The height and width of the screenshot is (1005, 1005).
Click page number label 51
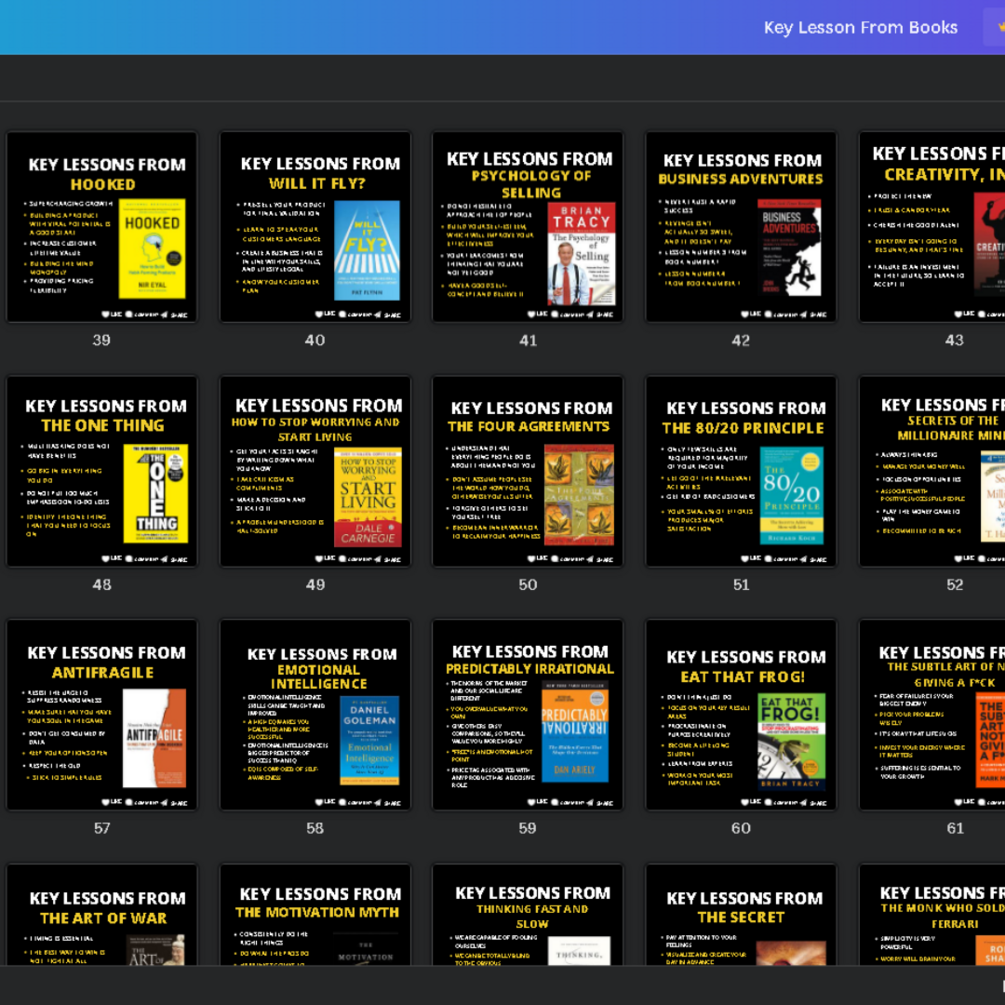coord(741,585)
